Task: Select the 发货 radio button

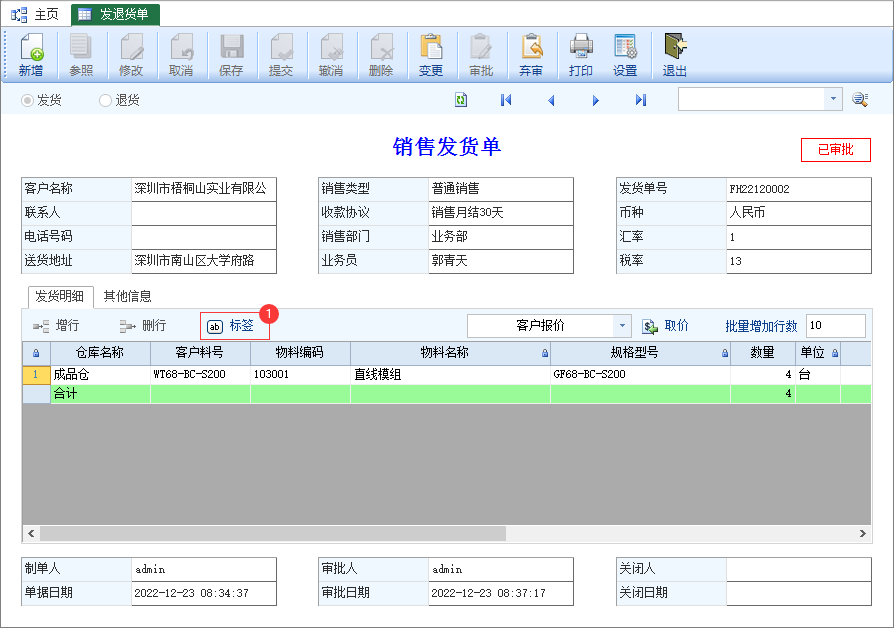Action: [27, 100]
